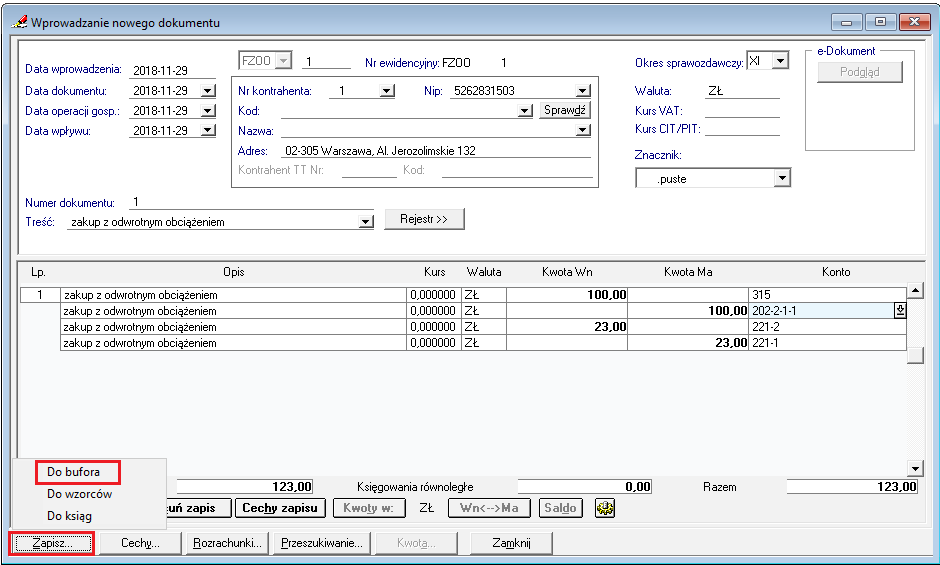Click the Data wprowadzenia date field

[x=172, y=71]
